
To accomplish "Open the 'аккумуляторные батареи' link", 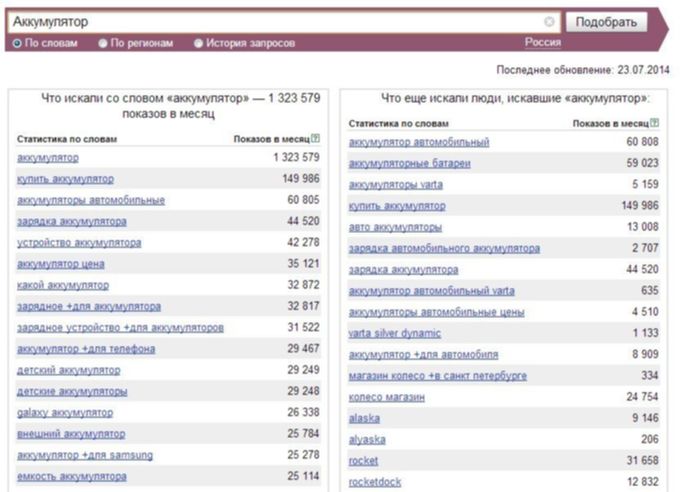I will [409, 163].
